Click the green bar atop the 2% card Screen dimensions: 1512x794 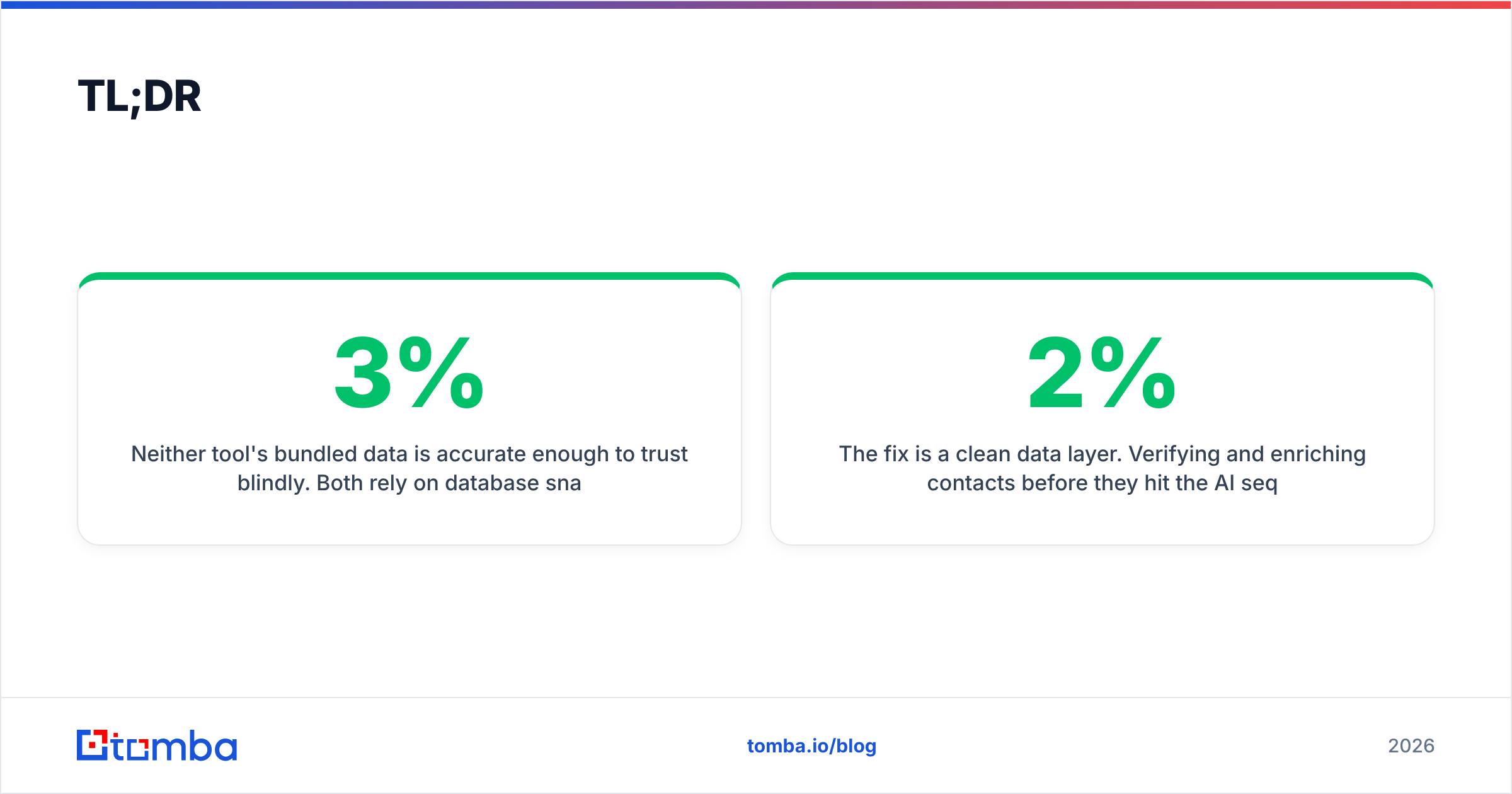1102,276
